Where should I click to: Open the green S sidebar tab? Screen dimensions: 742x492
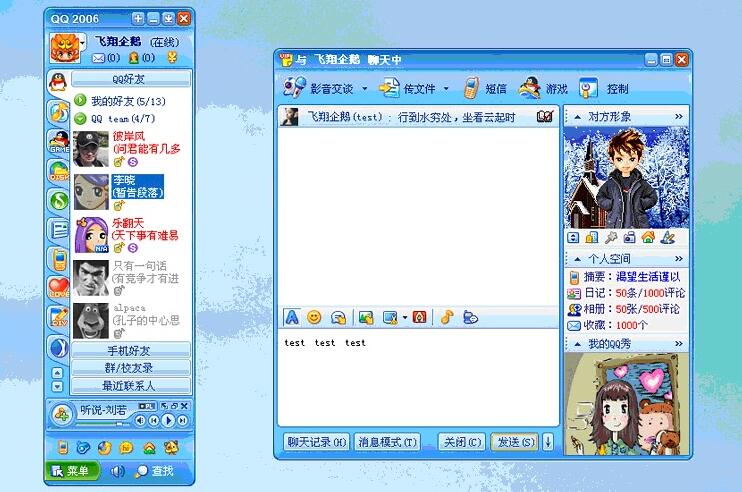coord(59,201)
